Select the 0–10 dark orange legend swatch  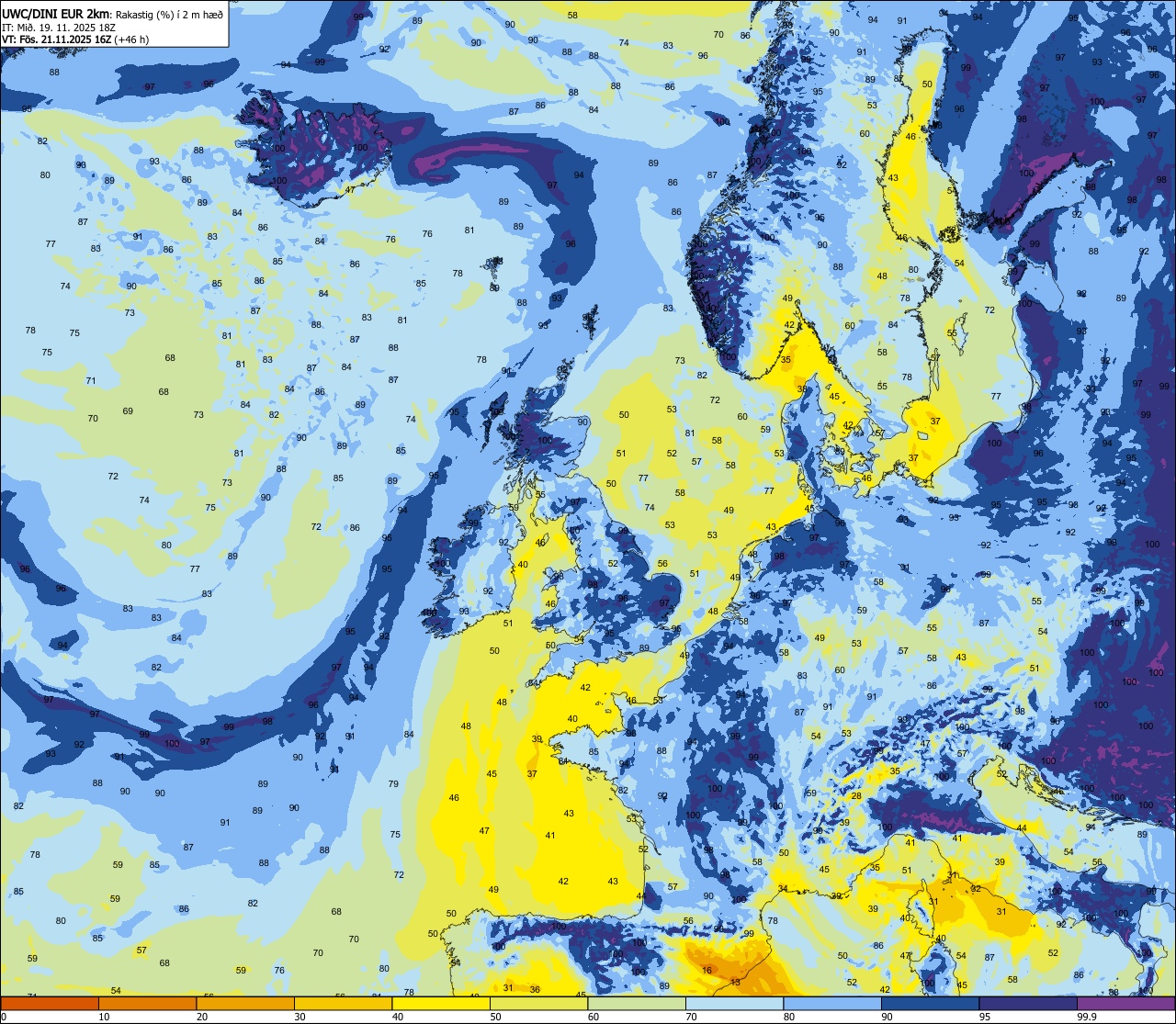(x=50, y=1003)
